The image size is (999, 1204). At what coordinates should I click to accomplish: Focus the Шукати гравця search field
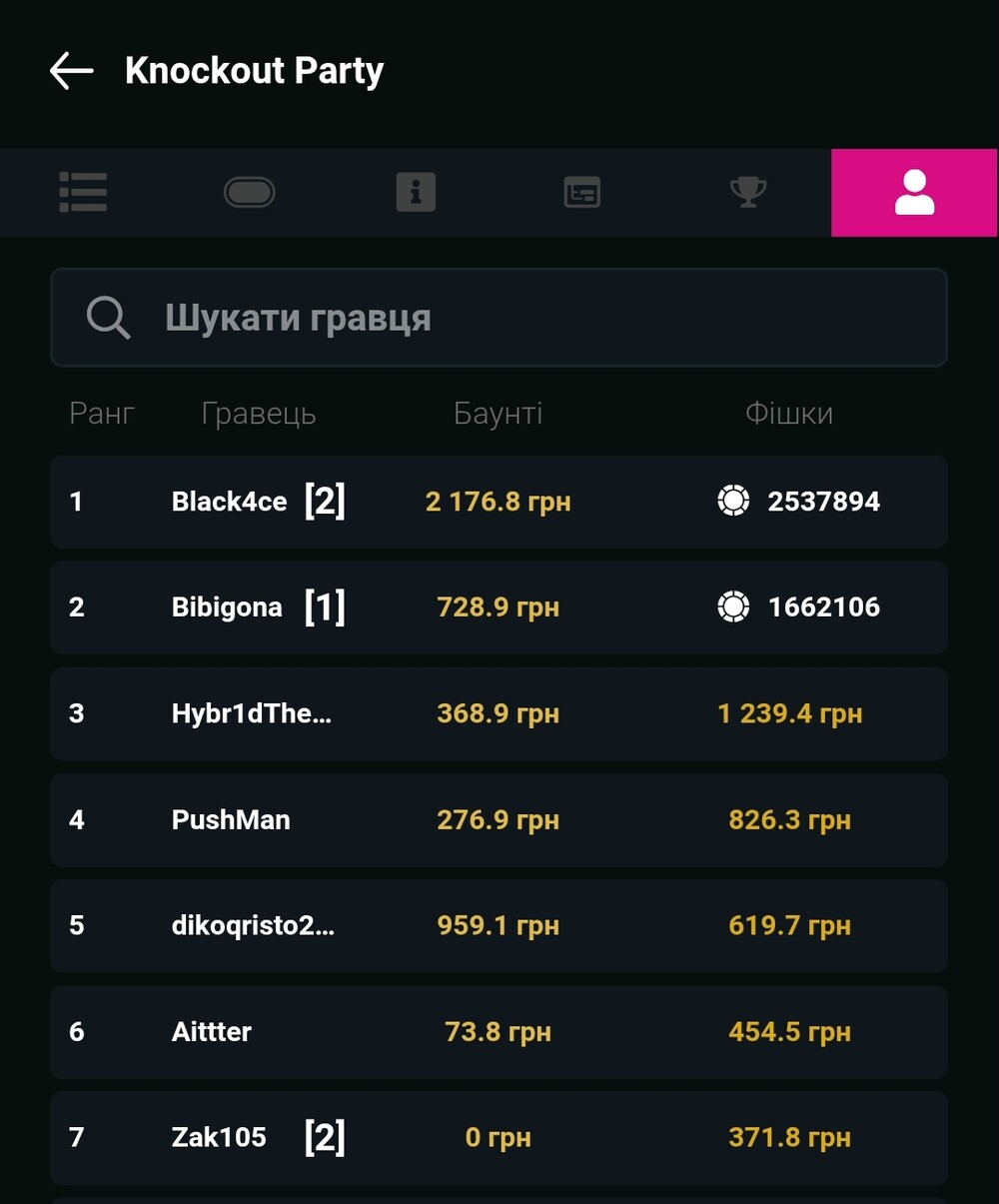(499, 318)
